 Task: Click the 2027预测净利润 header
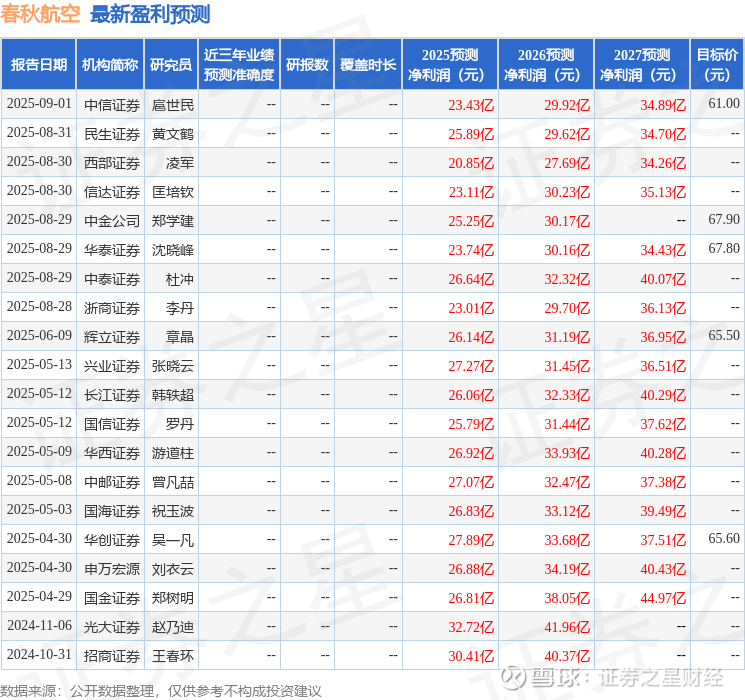click(x=642, y=65)
